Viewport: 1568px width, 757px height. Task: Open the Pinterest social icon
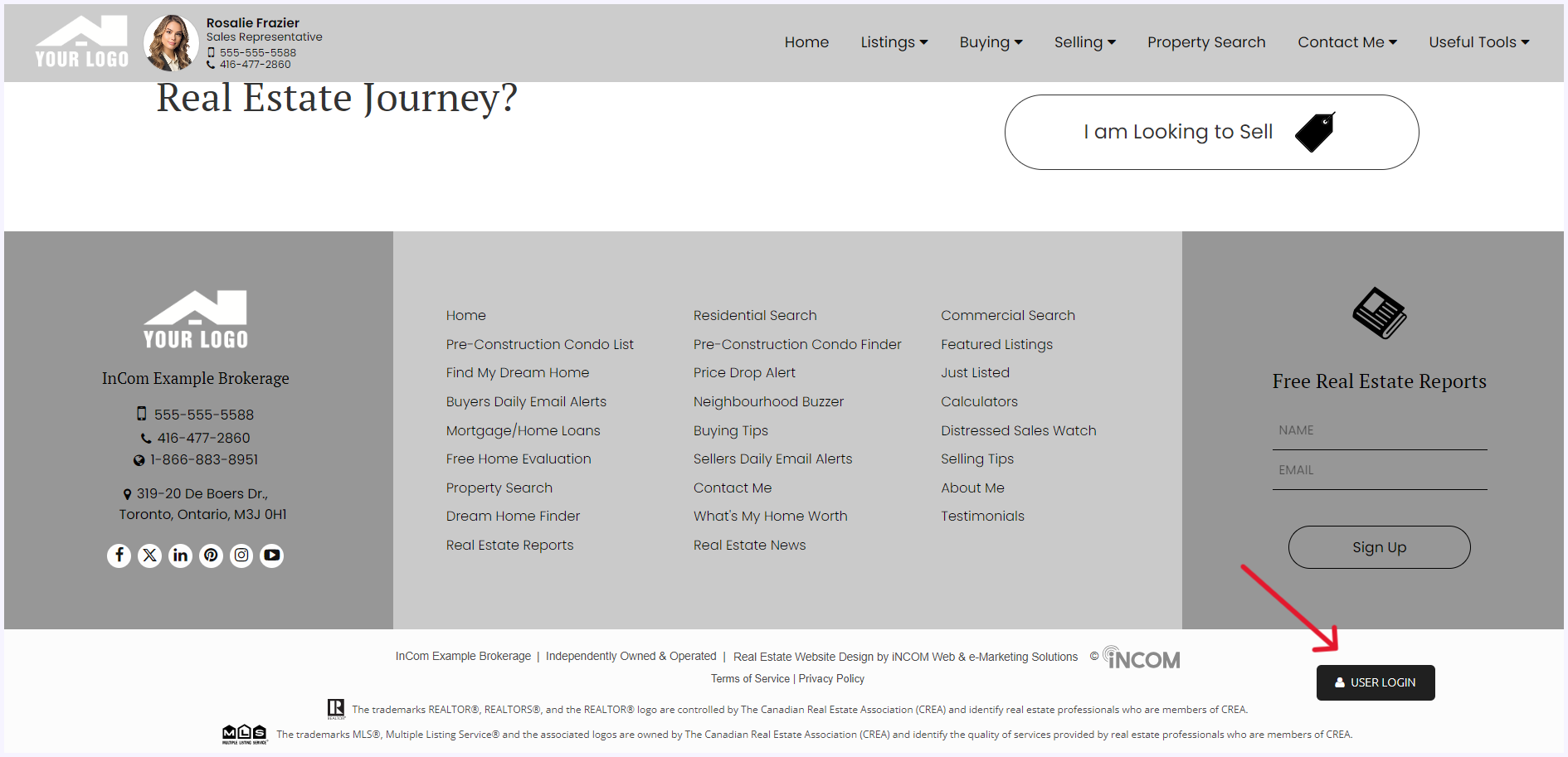[211, 556]
